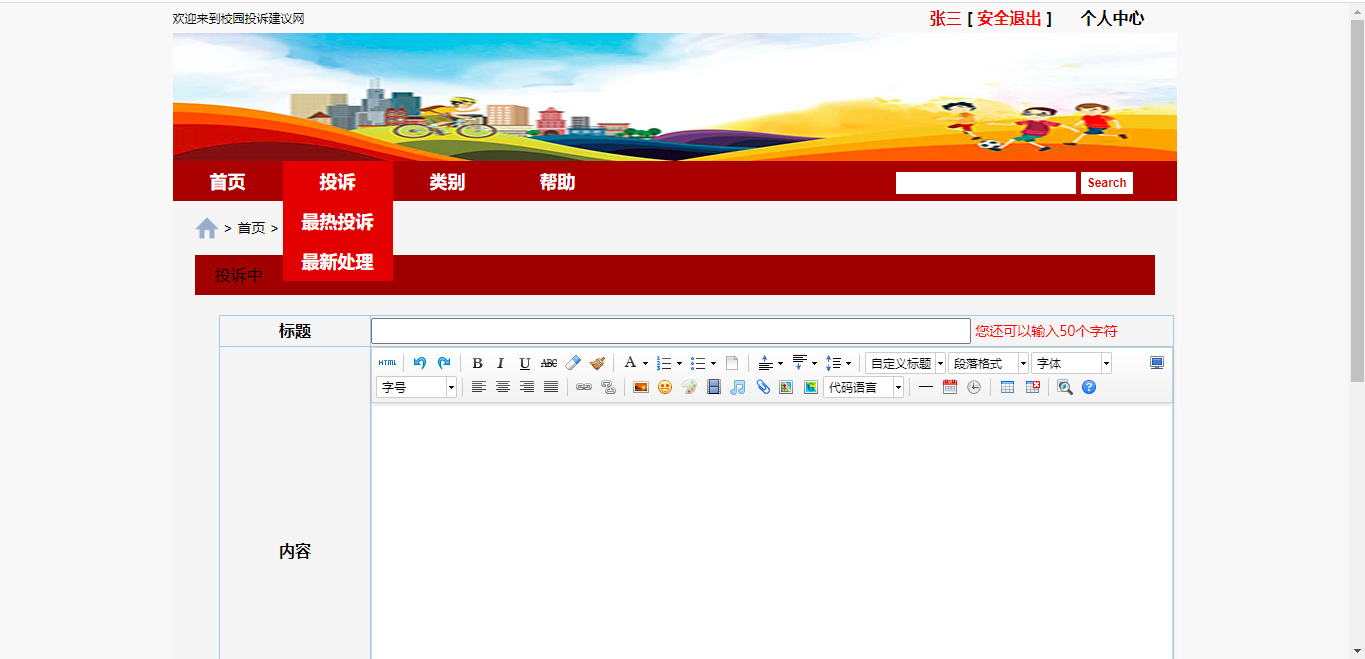
Task: Click paragraph spacing before icon
Action: pos(768,363)
